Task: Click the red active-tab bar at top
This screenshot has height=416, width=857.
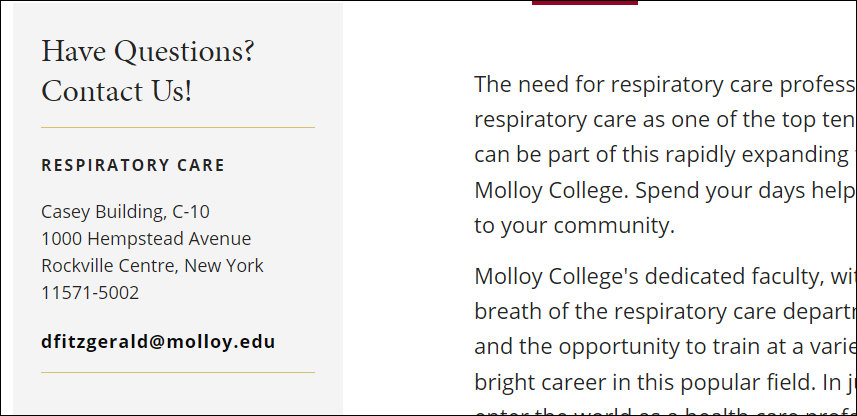Action: 585,3
